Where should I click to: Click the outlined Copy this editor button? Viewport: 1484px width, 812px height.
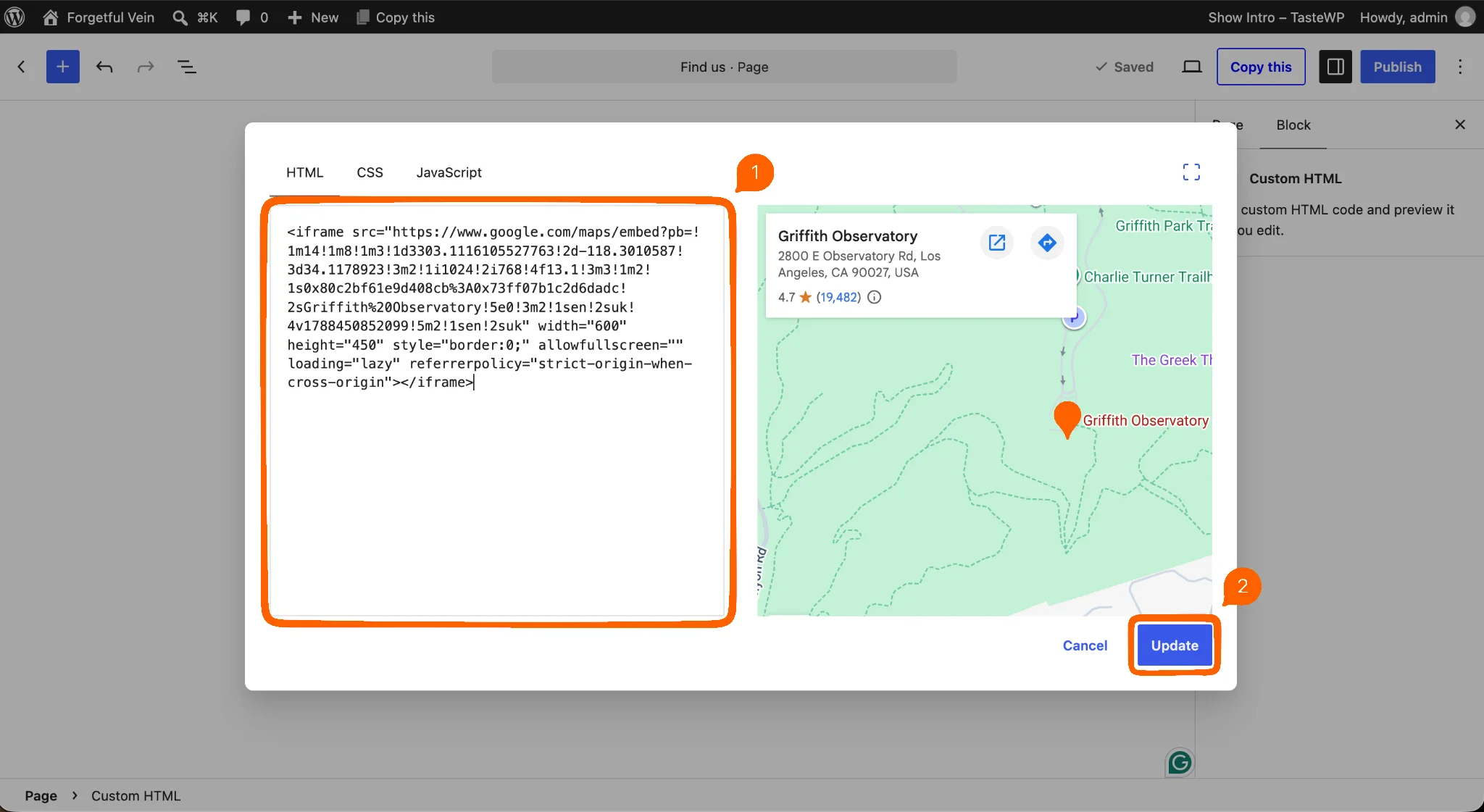(x=1261, y=67)
